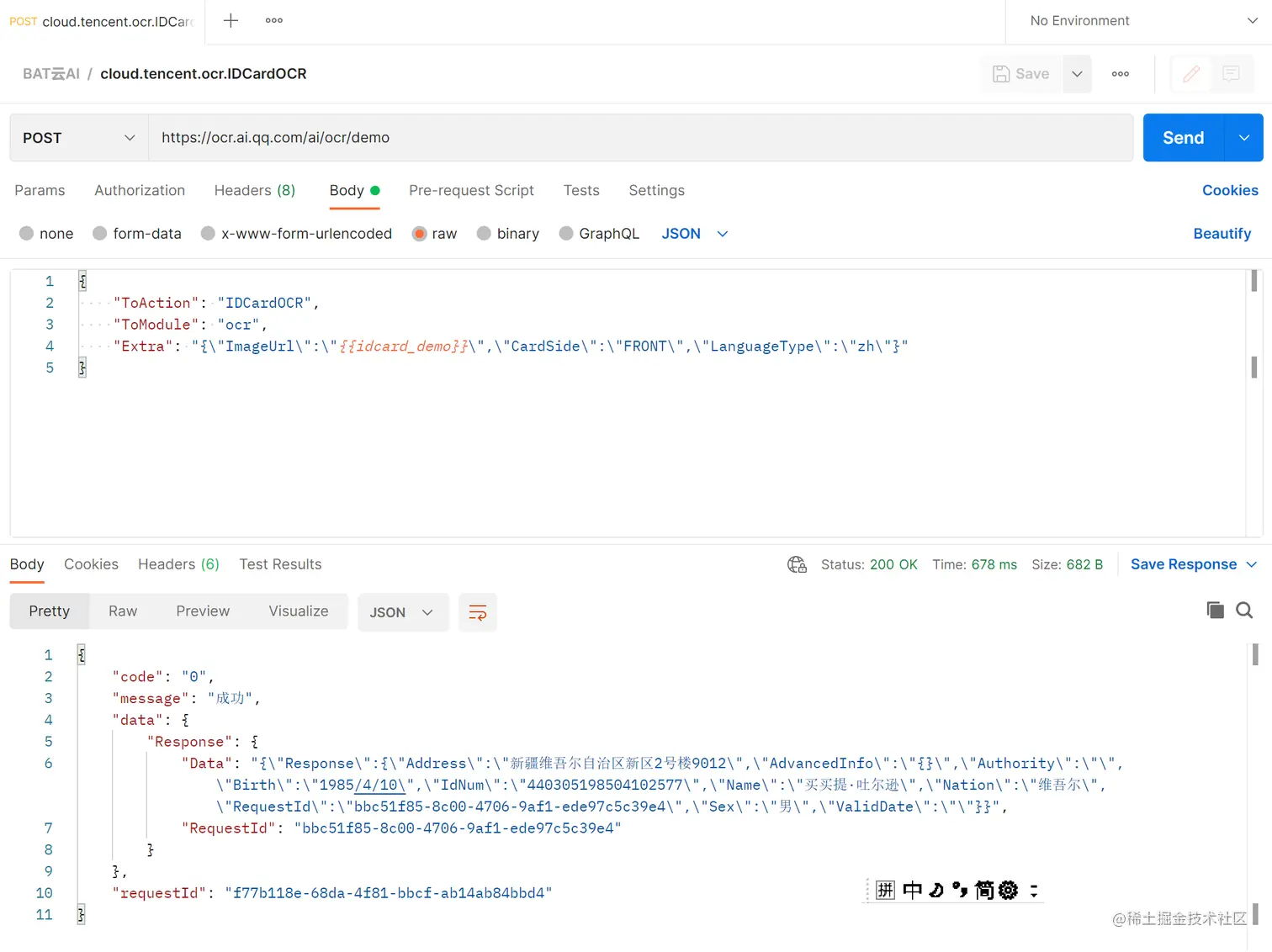Click the Status 200 OK text
The height and width of the screenshot is (952, 1272).
869,564
